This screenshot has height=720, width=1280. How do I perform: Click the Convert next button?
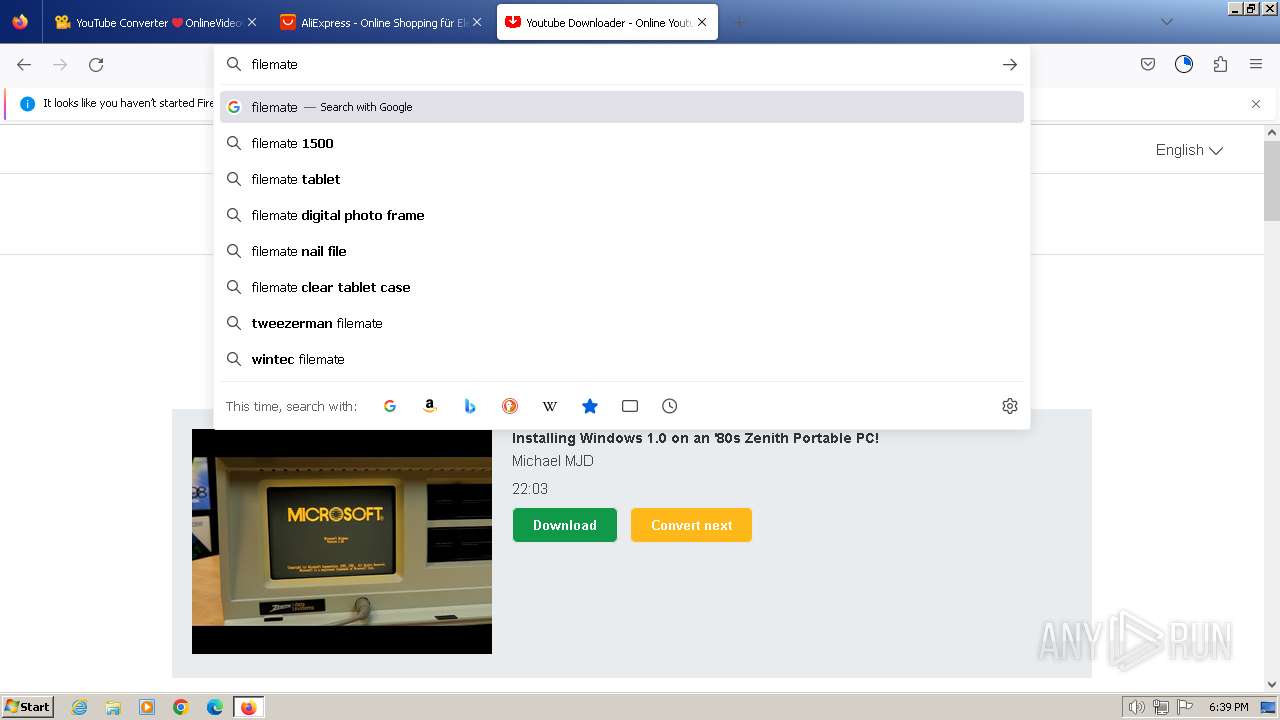click(691, 525)
